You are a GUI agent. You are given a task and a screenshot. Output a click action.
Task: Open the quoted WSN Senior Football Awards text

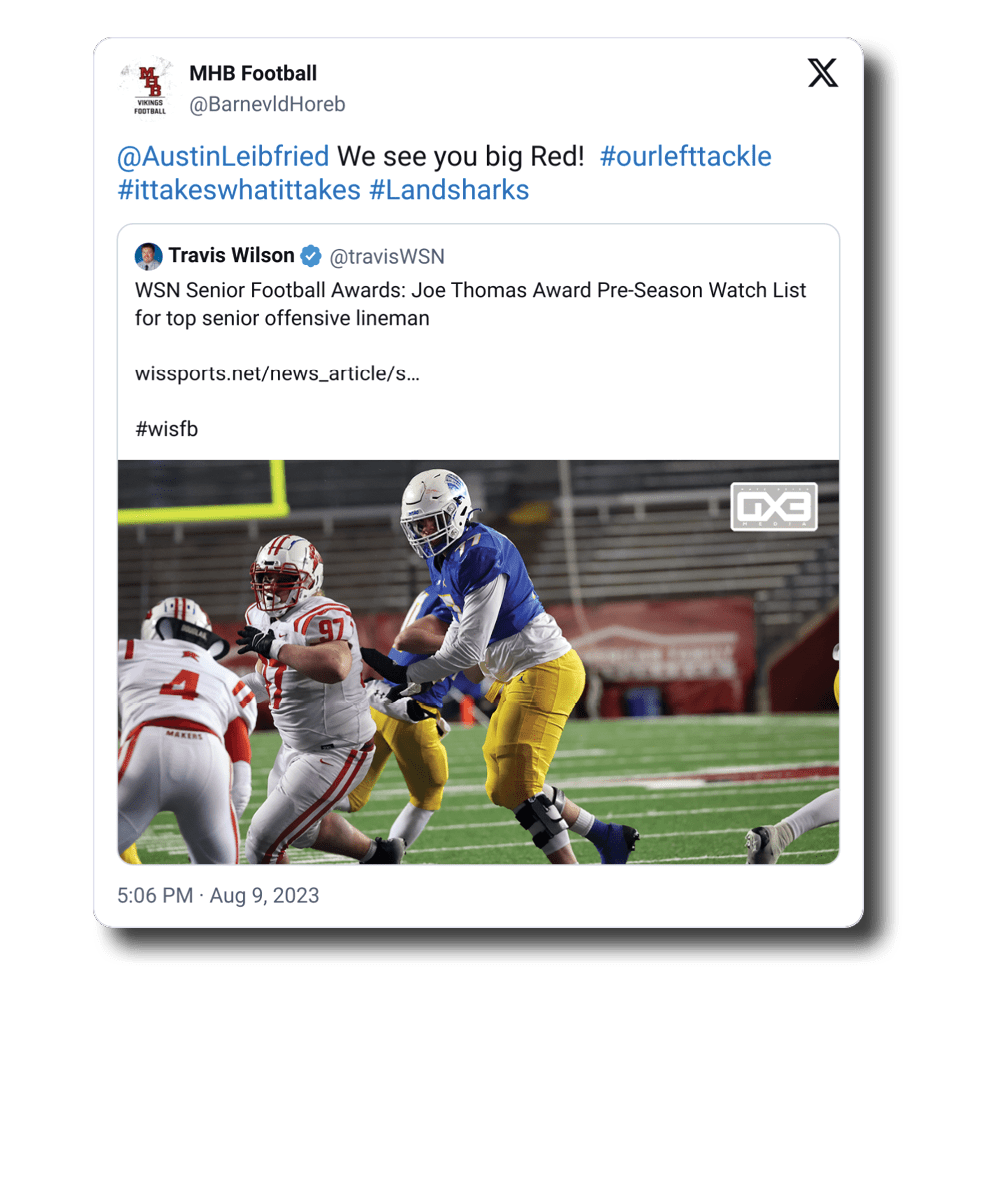click(x=470, y=304)
